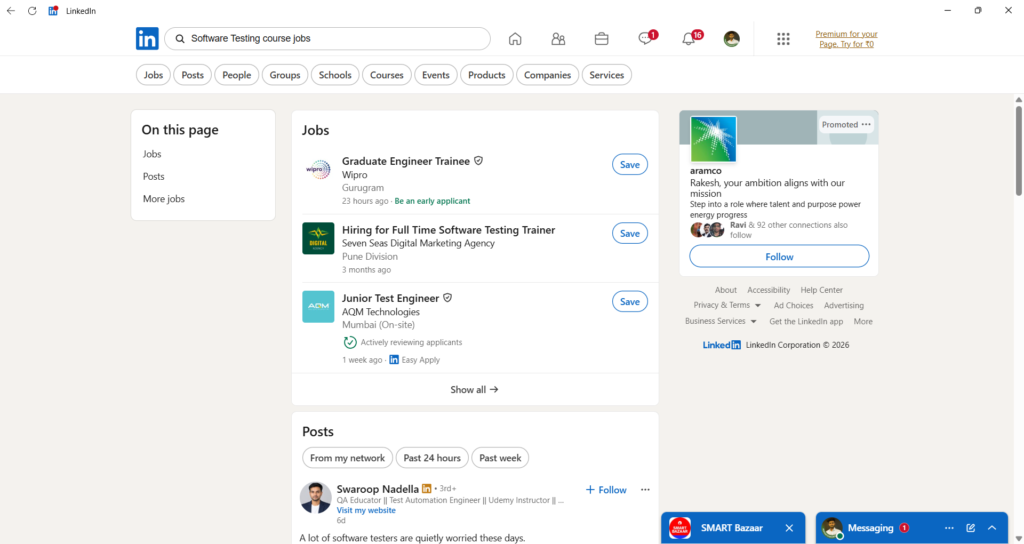1024x544 pixels.
Task: Open Messaging panel options ellipsis
Action: pos(949,528)
